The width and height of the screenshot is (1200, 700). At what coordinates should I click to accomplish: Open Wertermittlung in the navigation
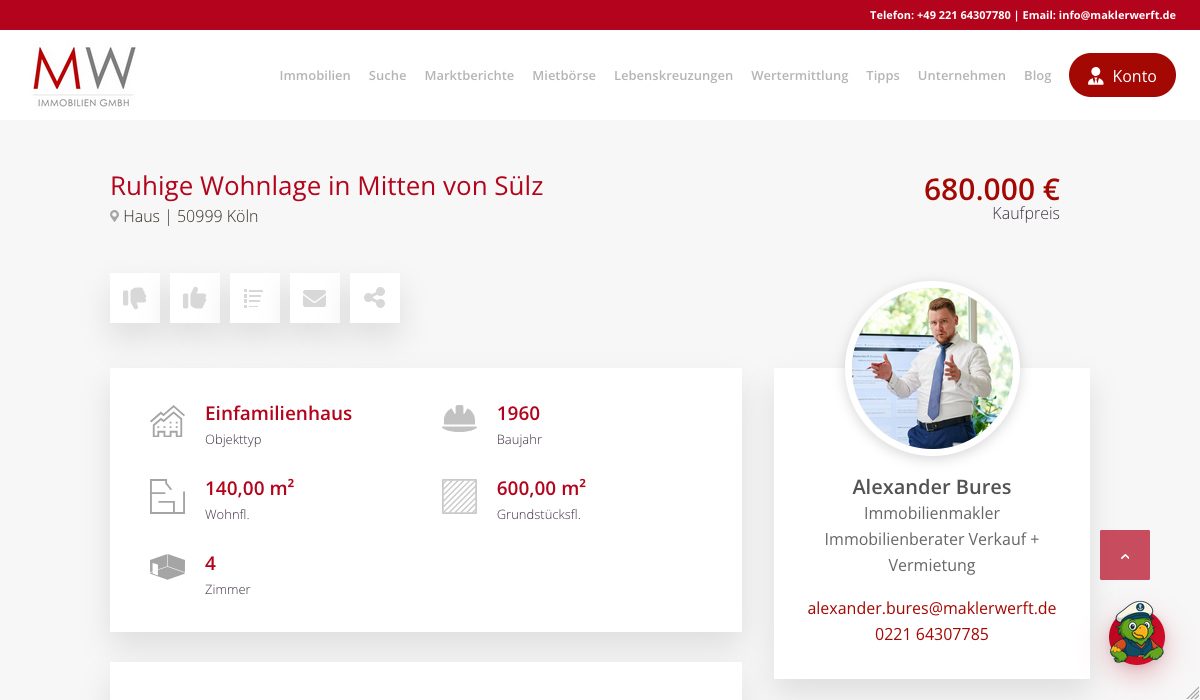799,75
